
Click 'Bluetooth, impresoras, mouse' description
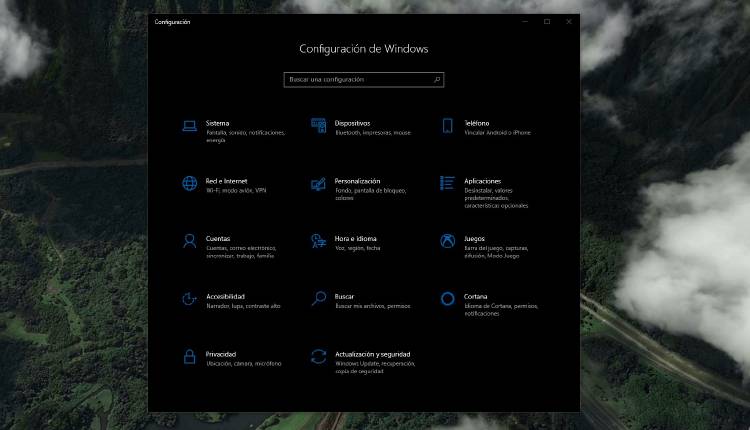[373, 132]
